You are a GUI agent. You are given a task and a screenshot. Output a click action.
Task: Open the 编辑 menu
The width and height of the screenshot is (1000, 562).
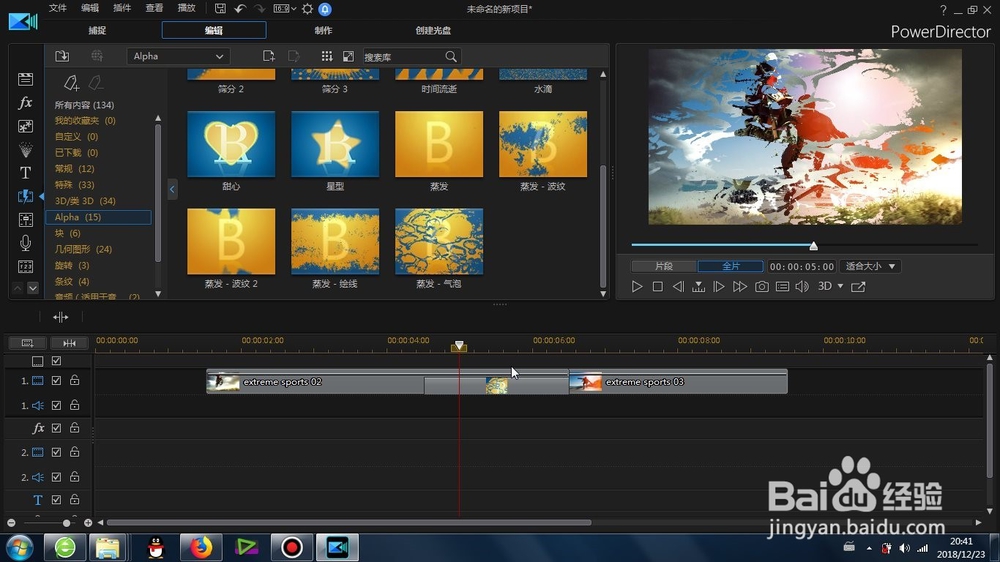(x=90, y=8)
